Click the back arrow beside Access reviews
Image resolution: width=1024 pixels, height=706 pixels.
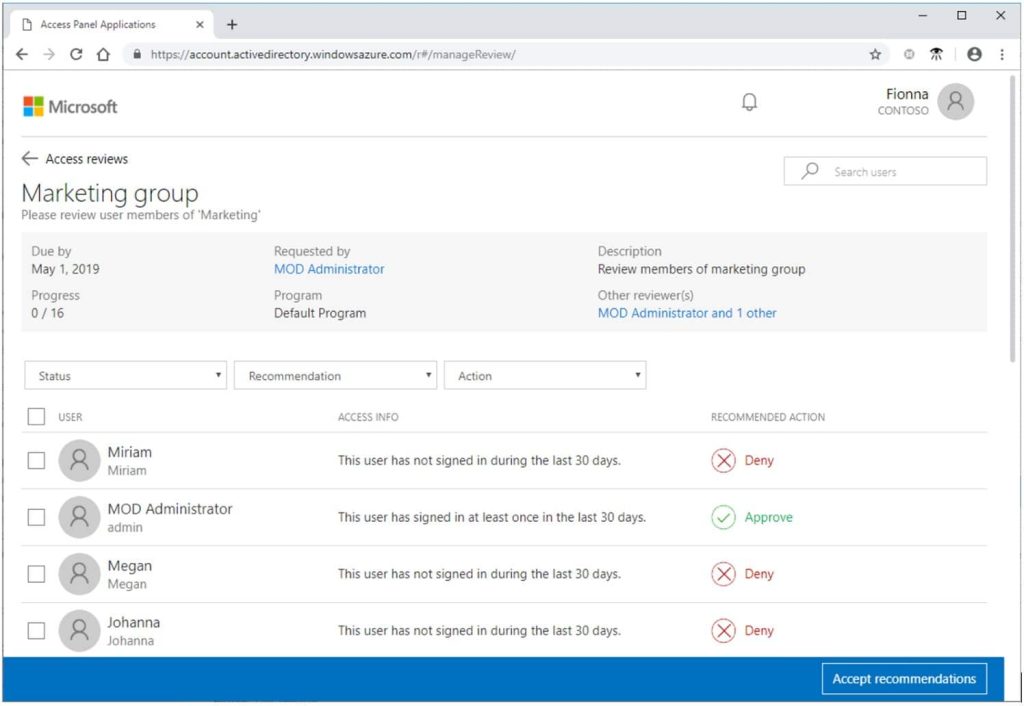[29, 159]
